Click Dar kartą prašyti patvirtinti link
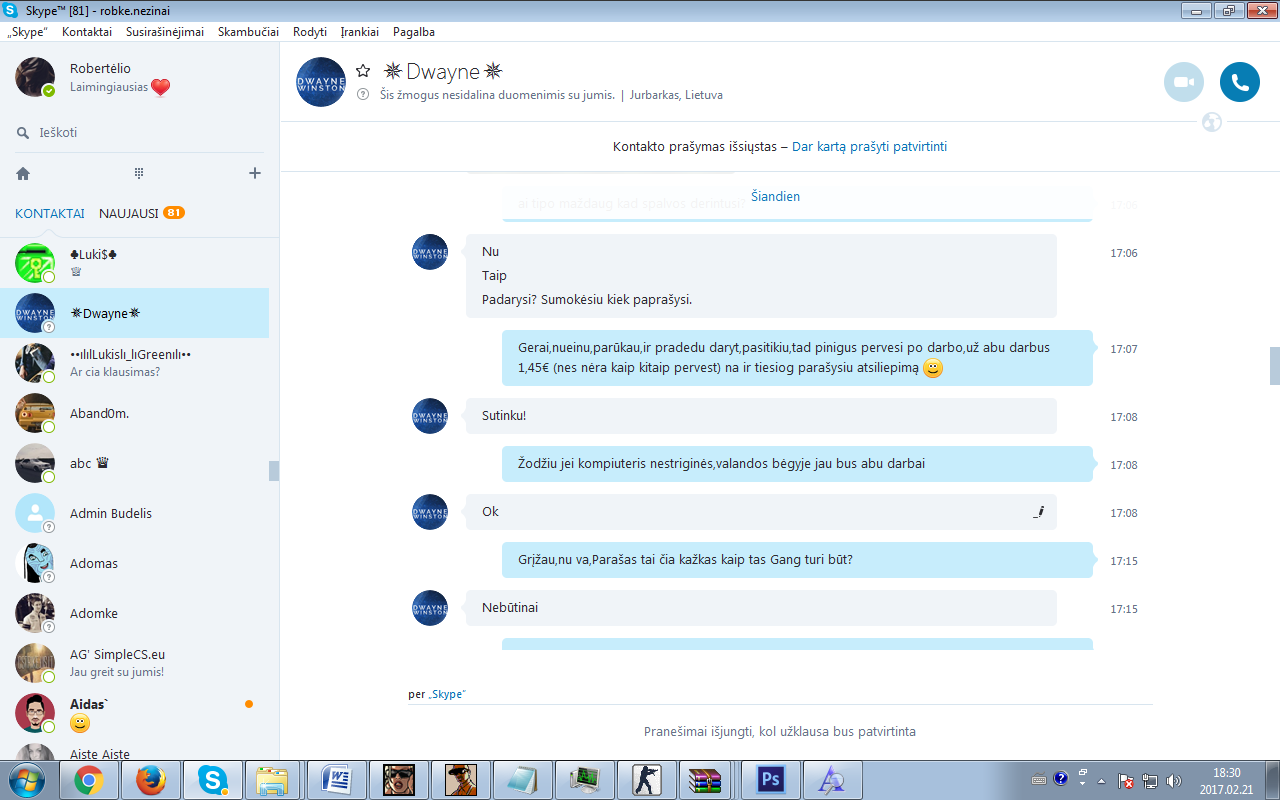 [869, 146]
